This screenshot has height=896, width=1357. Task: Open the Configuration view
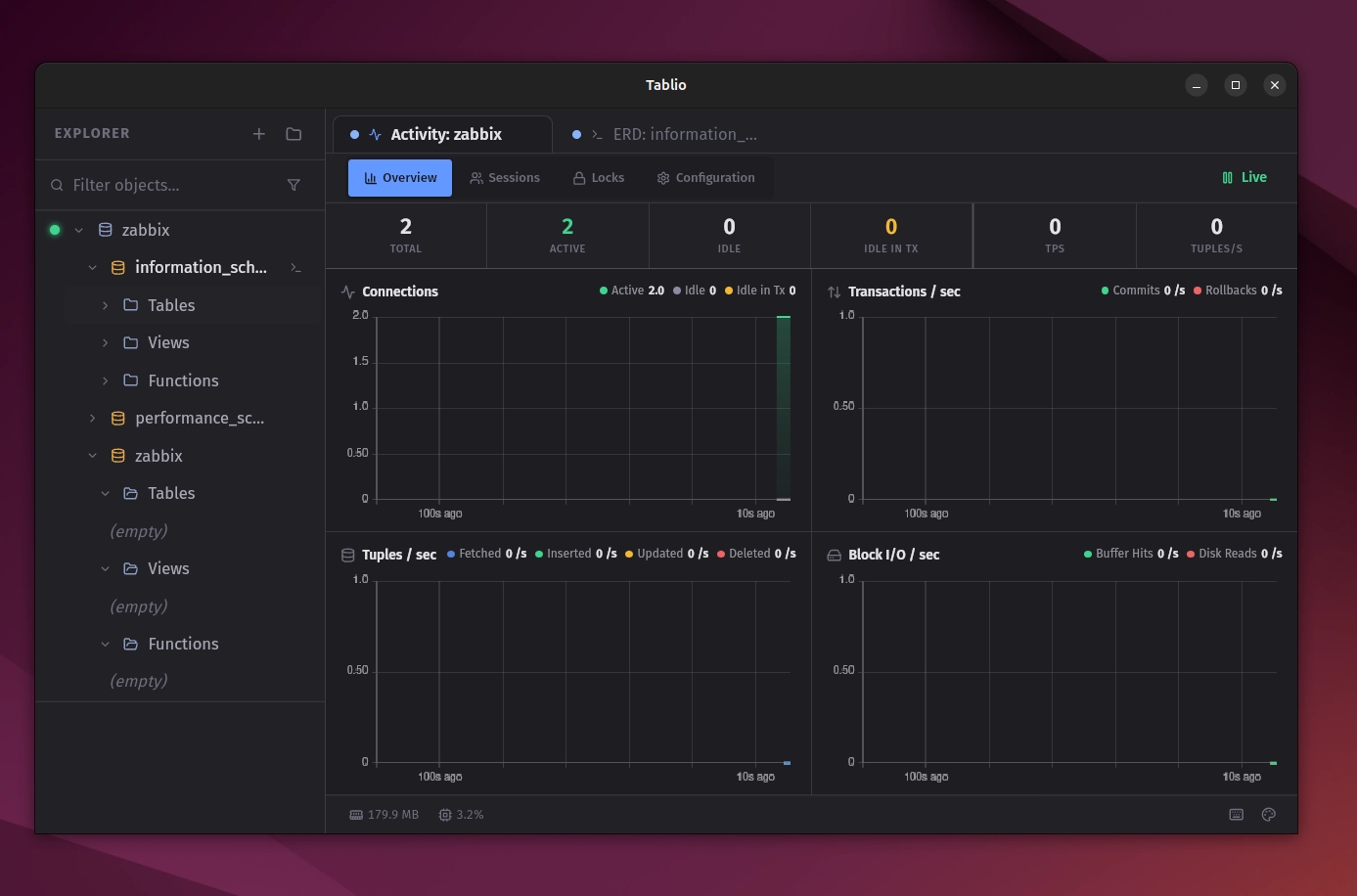(705, 178)
